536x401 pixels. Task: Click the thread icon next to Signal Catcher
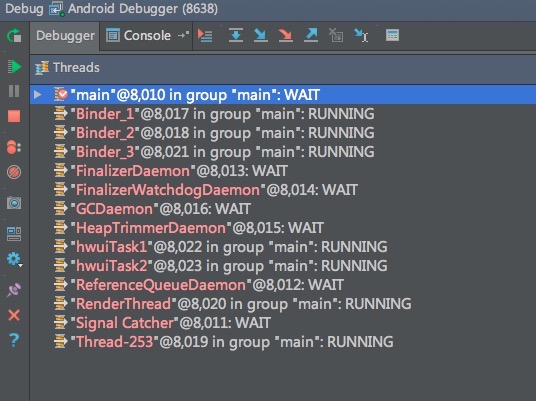tap(61, 323)
